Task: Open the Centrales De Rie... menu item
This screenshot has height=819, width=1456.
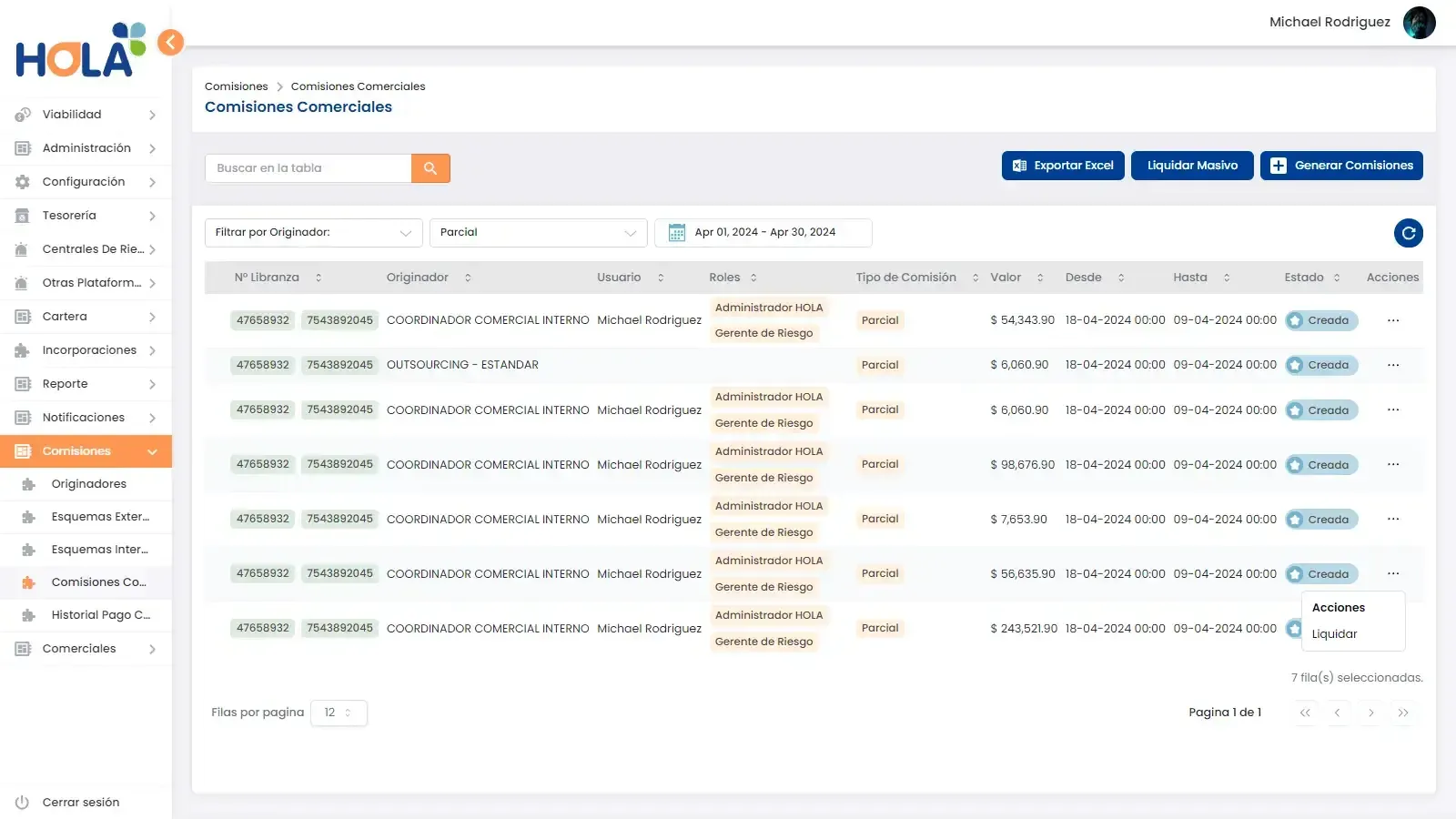Action: [86, 249]
